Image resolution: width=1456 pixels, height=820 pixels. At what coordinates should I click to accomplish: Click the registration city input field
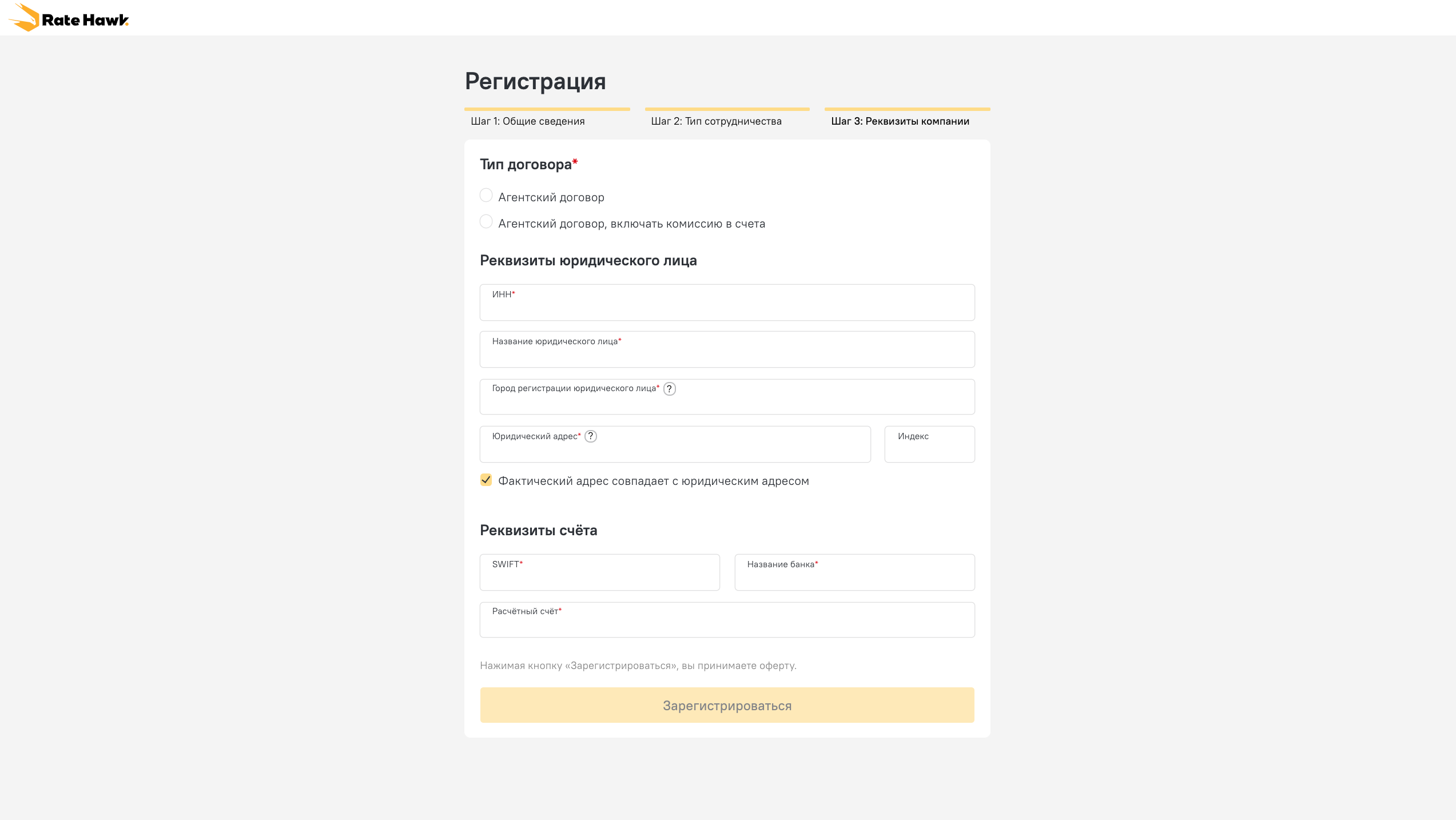[x=727, y=400]
